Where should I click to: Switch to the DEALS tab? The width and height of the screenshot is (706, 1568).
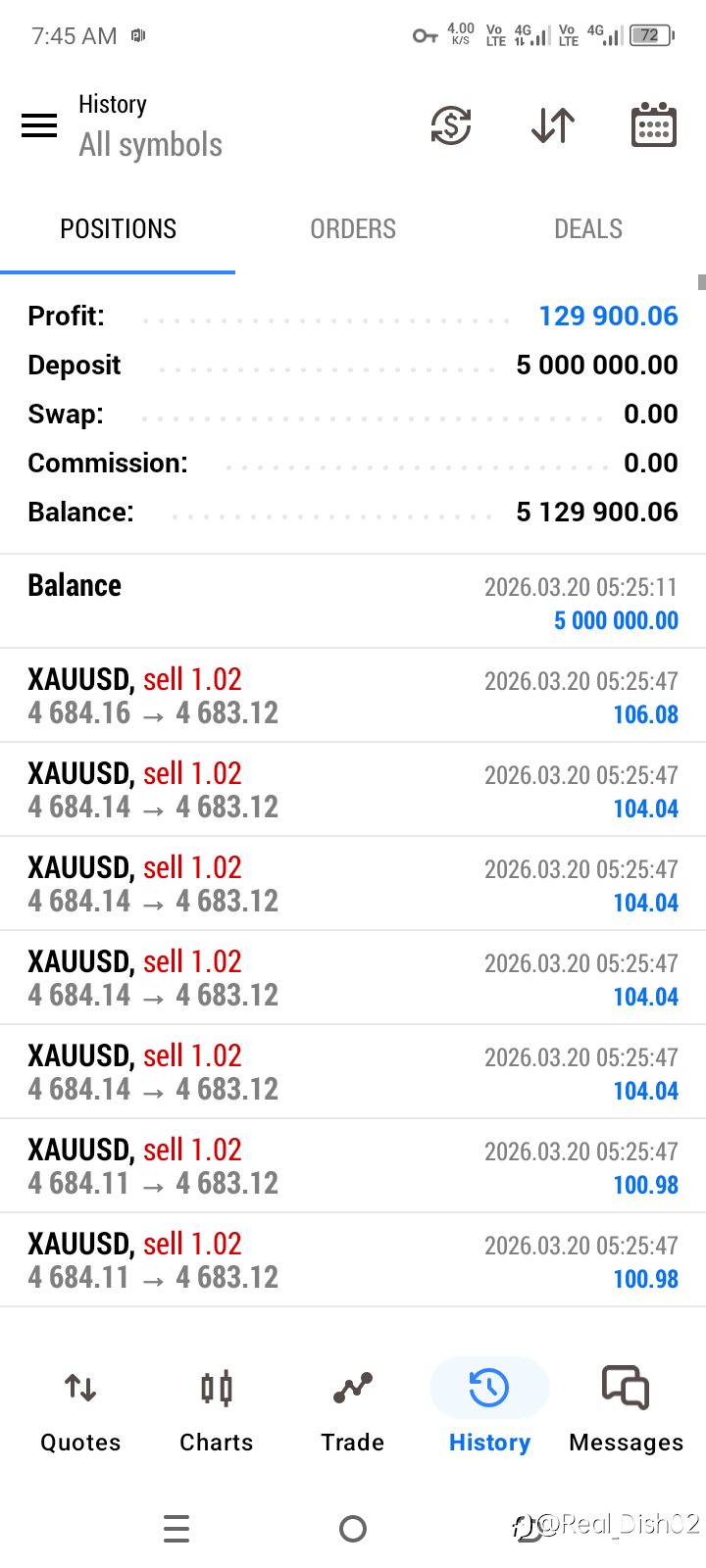[588, 229]
